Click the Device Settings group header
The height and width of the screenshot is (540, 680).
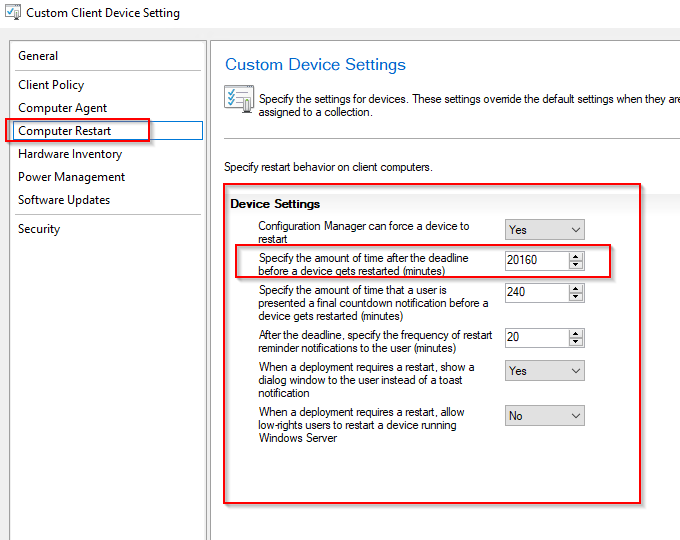pyautogui.click(x=275, y=204)
